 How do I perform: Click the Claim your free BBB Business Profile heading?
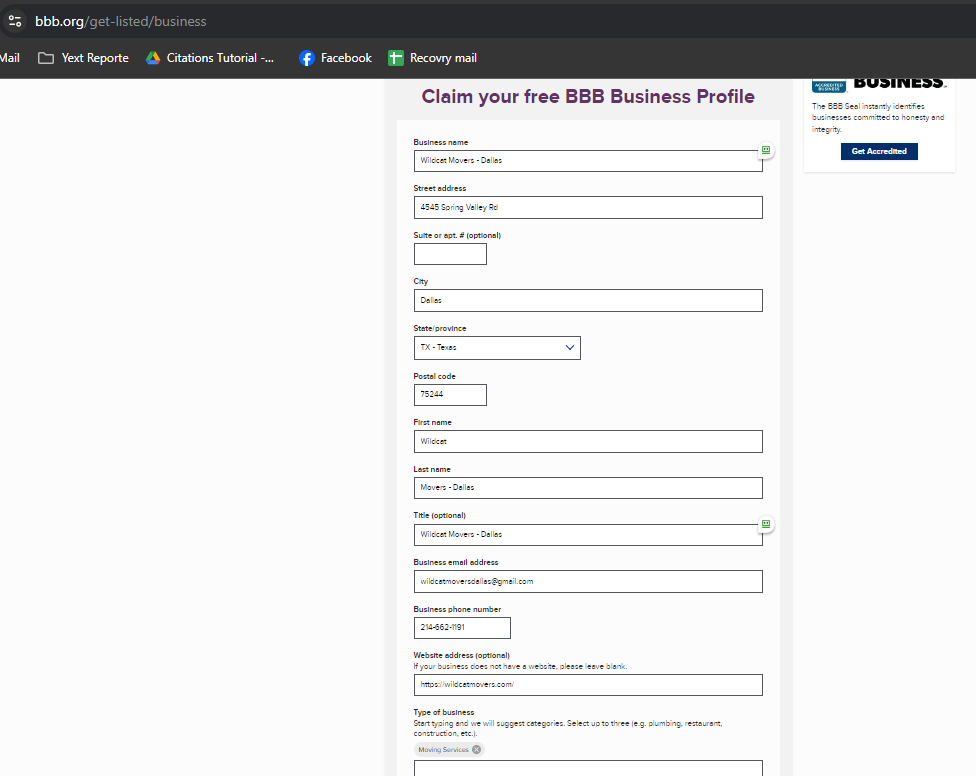pyautogui.click(x=588, y=96)
